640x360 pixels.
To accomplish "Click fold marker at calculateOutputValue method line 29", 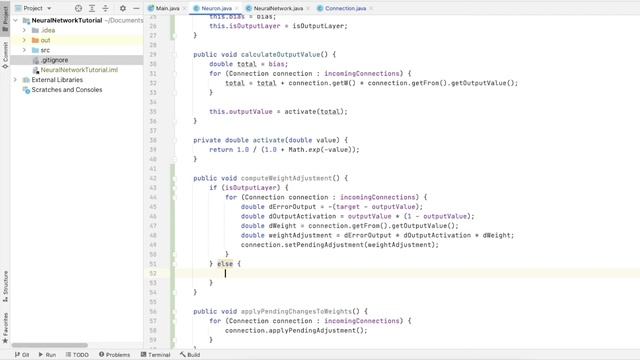I will (x=175, y=54).
